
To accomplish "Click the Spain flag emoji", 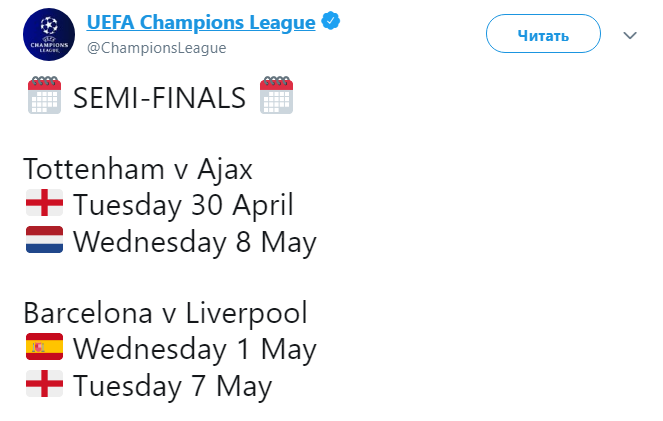I will (44, 347).
